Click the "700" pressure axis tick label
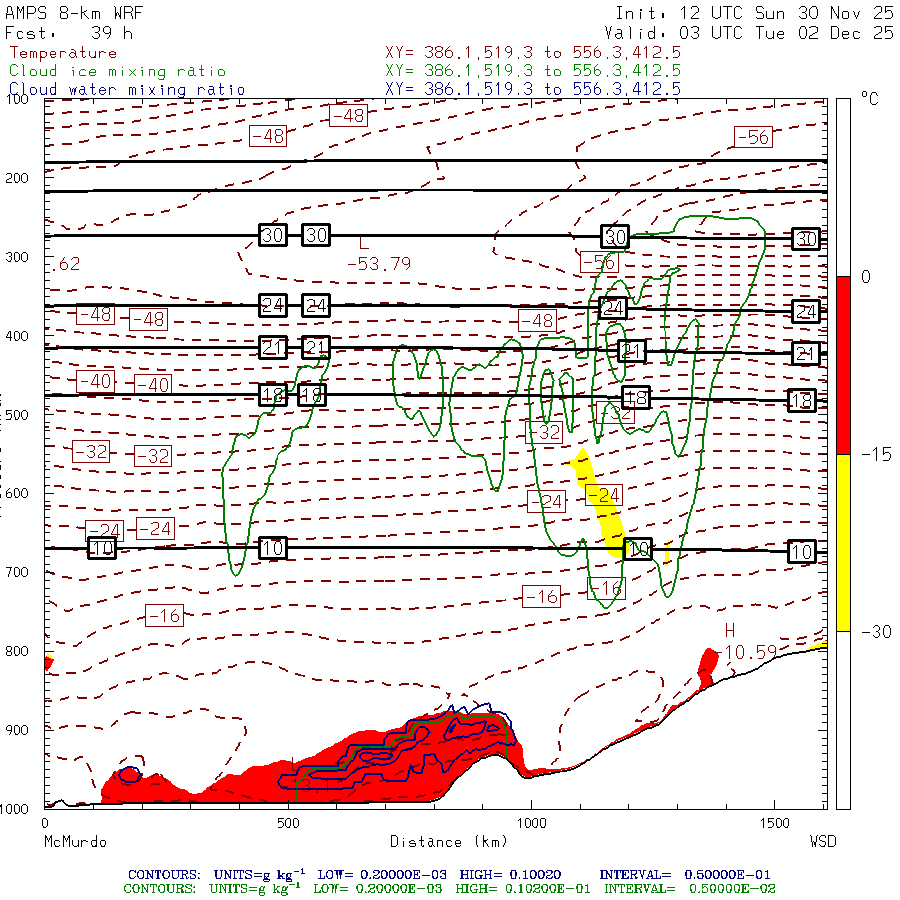900x900 pixels. tap(17, 572)
